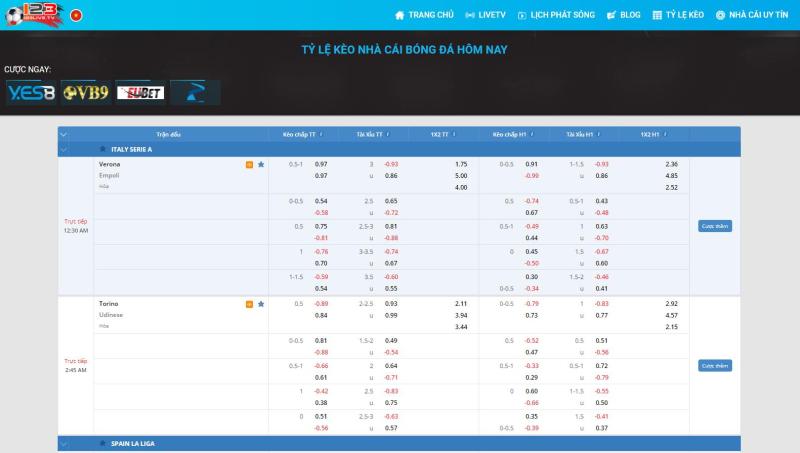Open the SUBET bookmaker banner

[x=140, y=92]
